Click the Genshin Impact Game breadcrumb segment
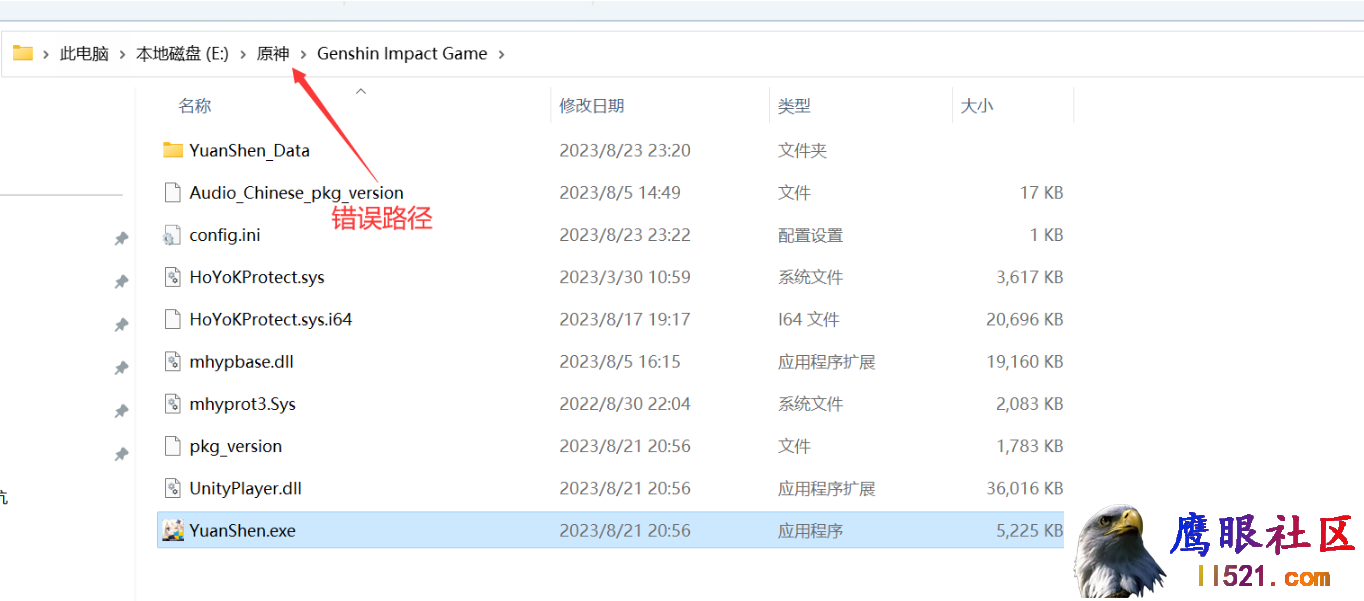This screenshot has height=601, width=1364. (x=402, y=54)
